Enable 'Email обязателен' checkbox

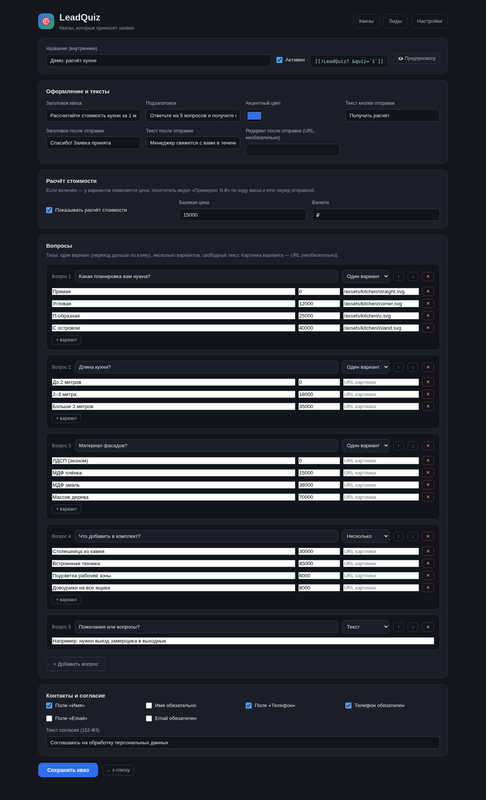tap(149, 718)
